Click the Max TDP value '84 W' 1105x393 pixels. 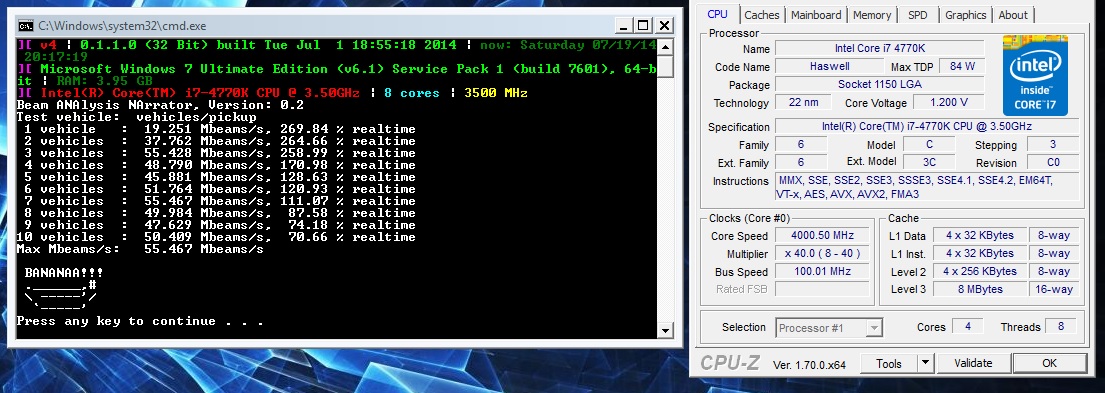point(962,66)
